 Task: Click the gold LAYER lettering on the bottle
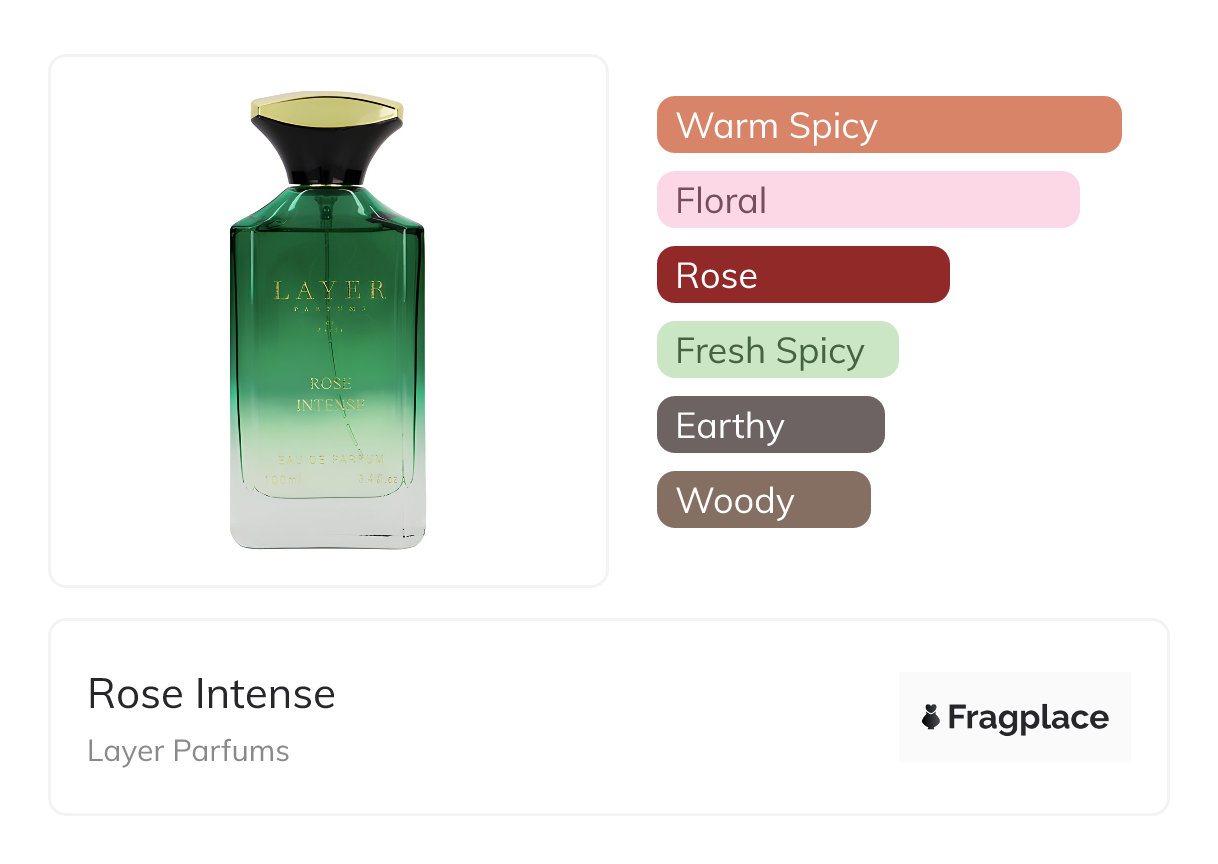click(329, 291)
